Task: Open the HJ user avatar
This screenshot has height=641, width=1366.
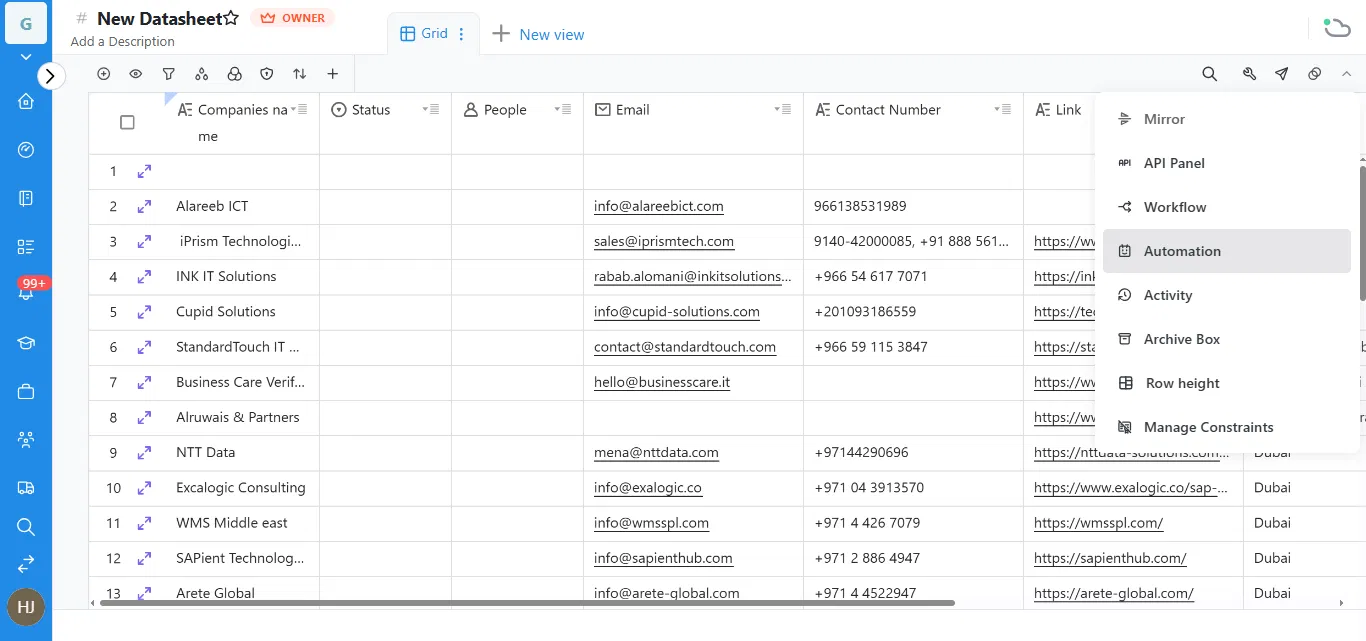Action: click(26, 607)
